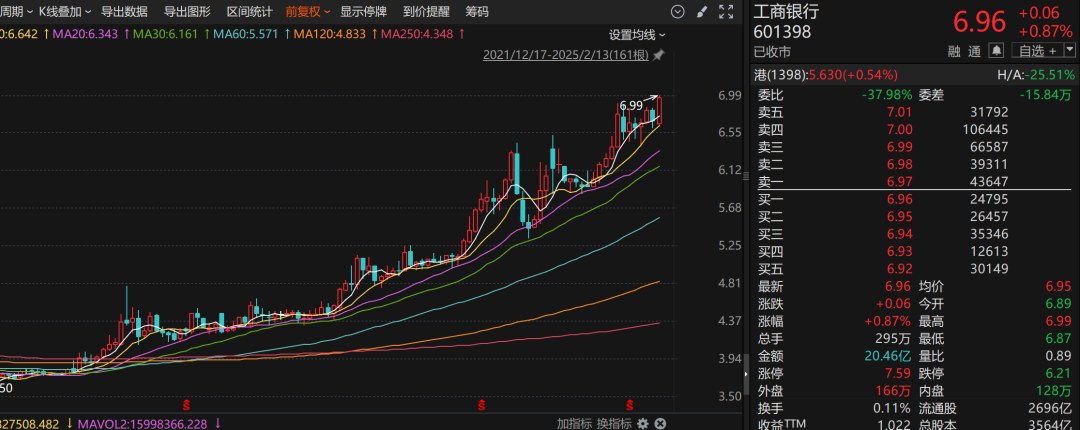Click the price alert bell icon
This screenshot has width=1080, height=430.
tap(996, 50)
